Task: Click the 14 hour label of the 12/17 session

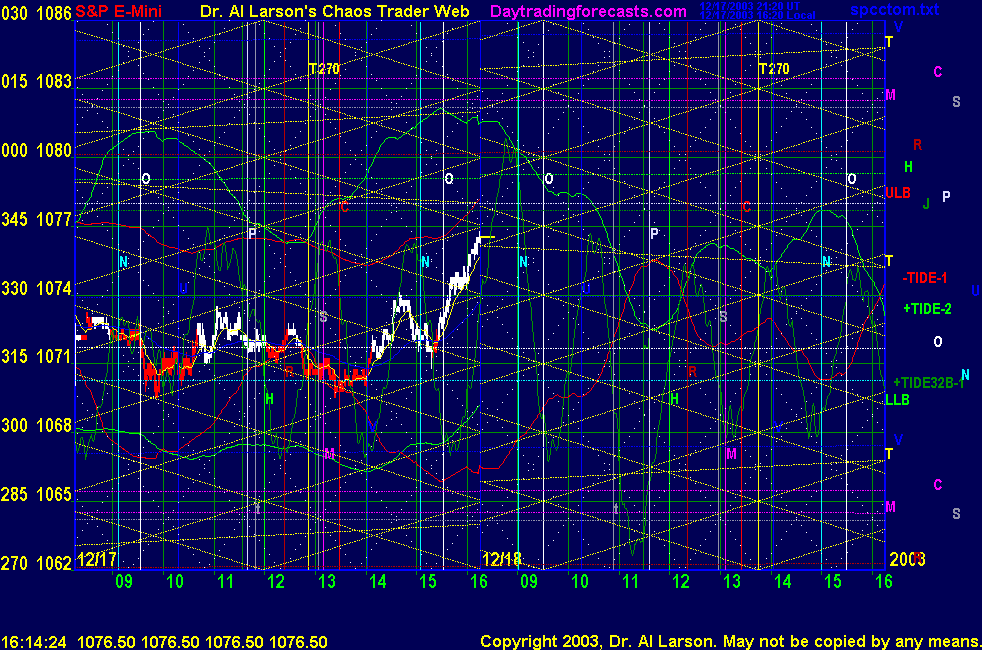Action: tap(378, 581)
